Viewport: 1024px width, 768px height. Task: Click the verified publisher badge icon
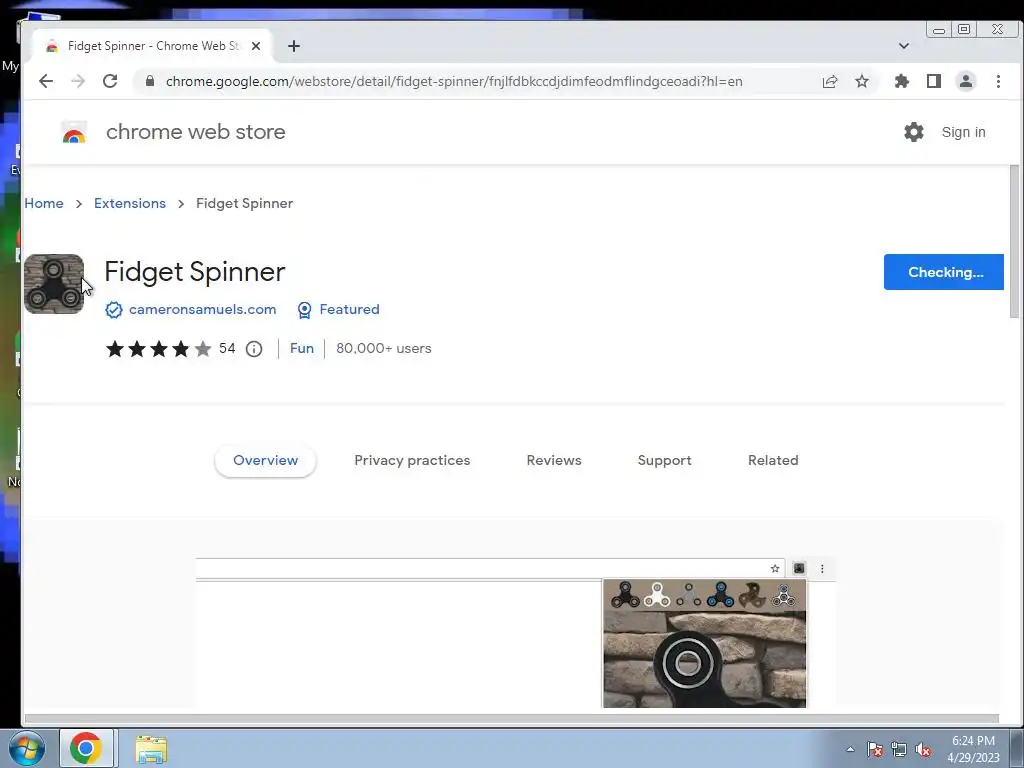pyautogui.click(x=114, y=310)
